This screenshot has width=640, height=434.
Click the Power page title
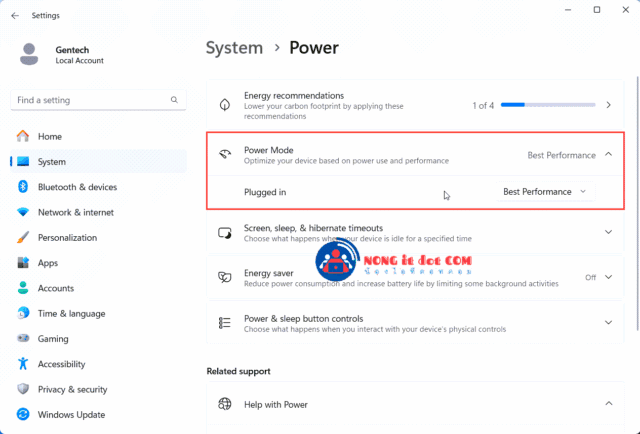click(x=314, y=48)
